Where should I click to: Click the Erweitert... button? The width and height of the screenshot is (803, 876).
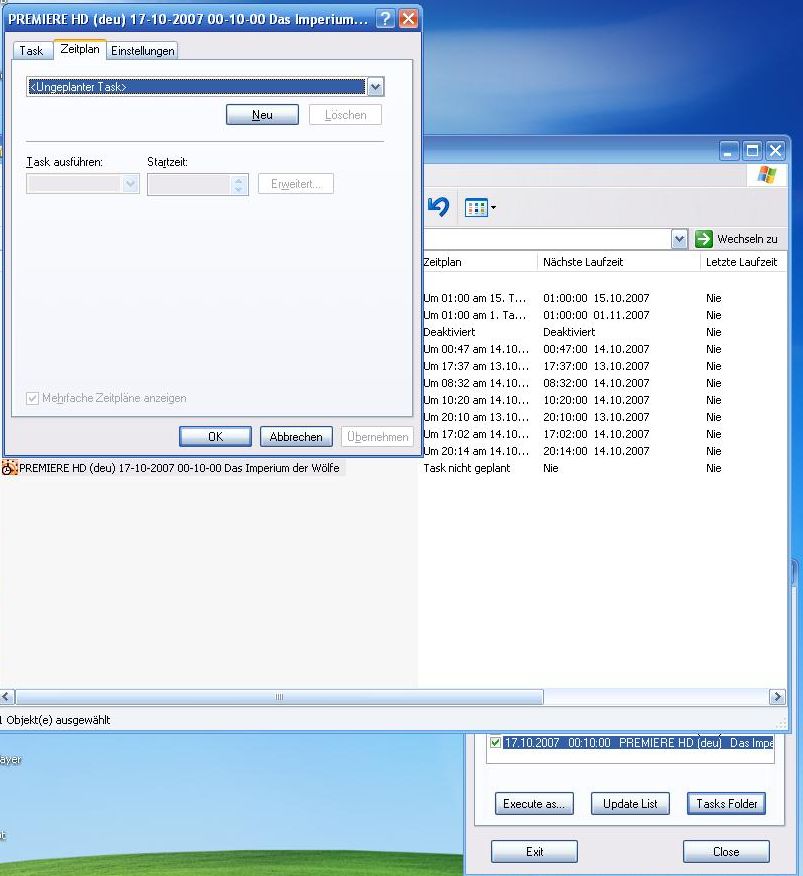[296, 184]
